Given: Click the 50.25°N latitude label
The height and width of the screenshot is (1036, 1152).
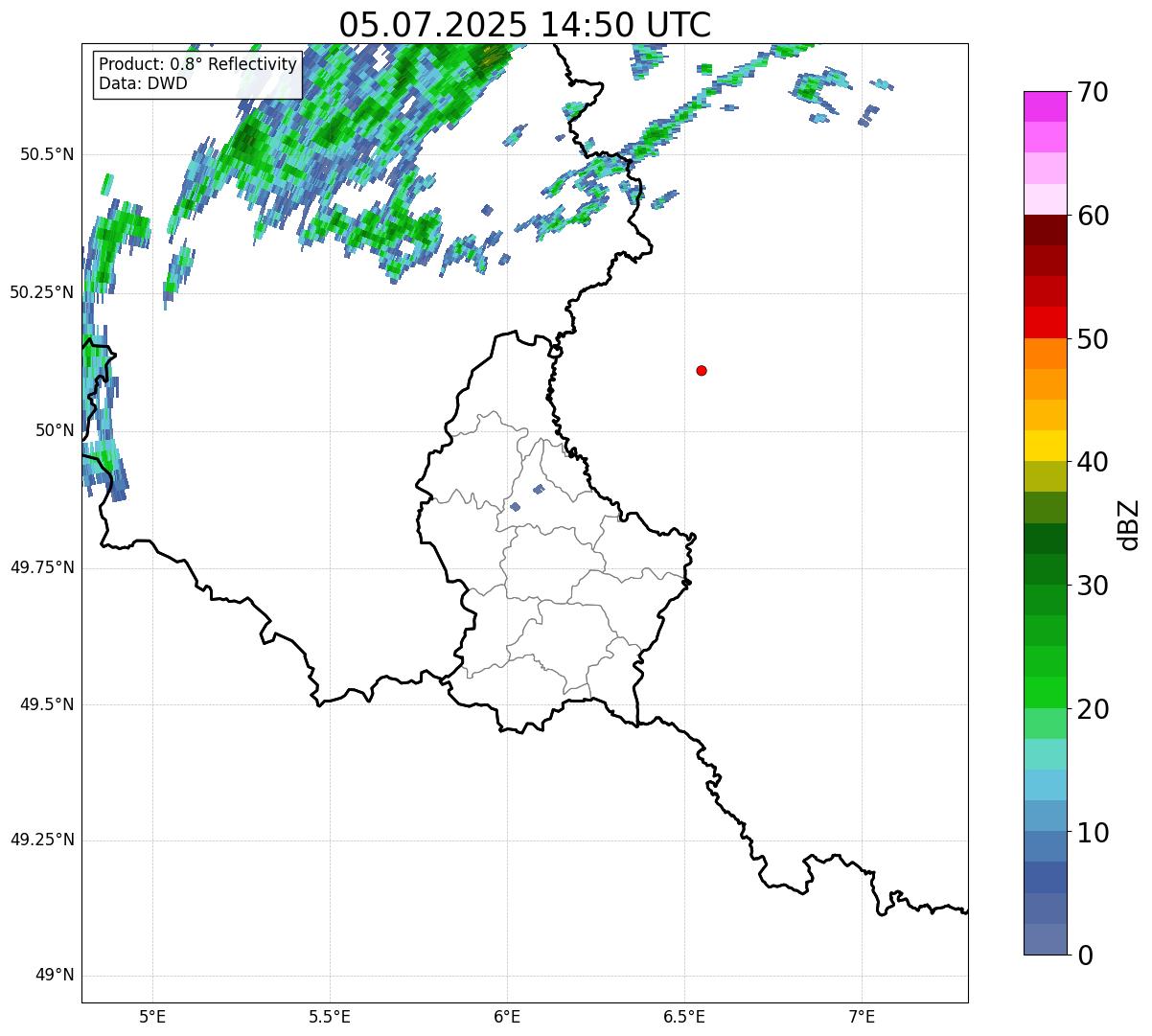Looking at the screenshot, I should (42, 292).
